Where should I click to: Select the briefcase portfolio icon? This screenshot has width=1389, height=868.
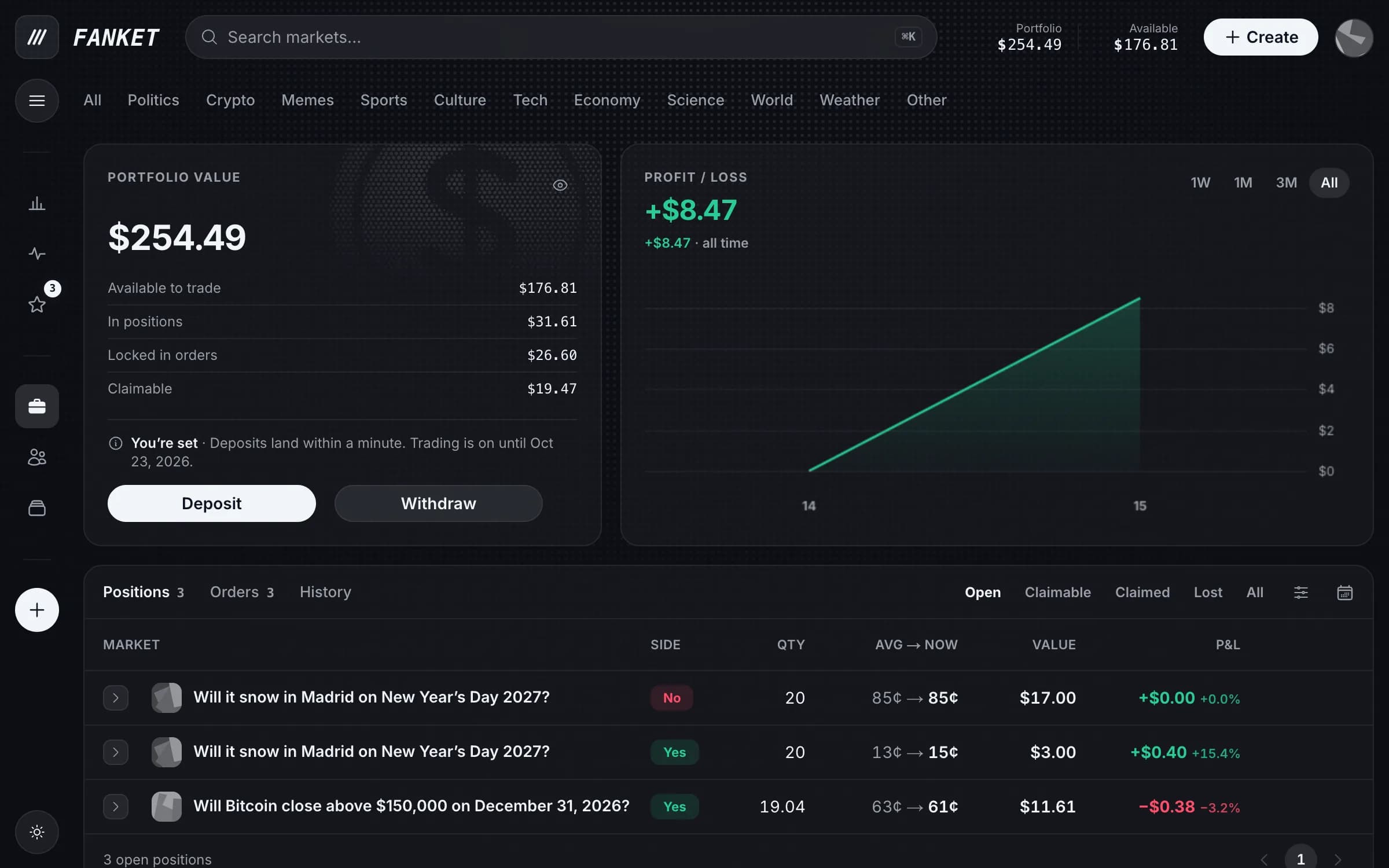(37, 406)
